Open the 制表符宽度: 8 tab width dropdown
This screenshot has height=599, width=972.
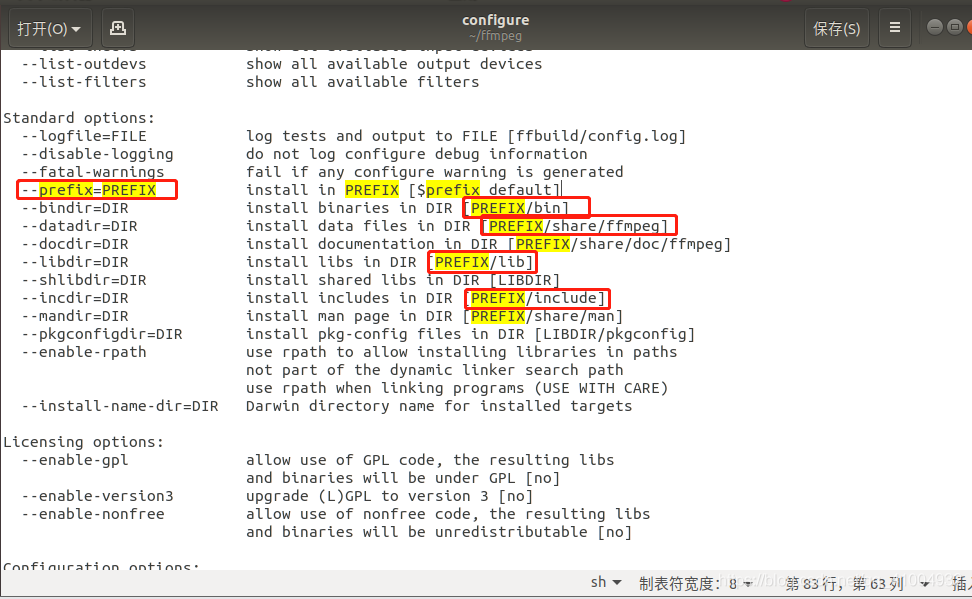(x=696, y=583)
